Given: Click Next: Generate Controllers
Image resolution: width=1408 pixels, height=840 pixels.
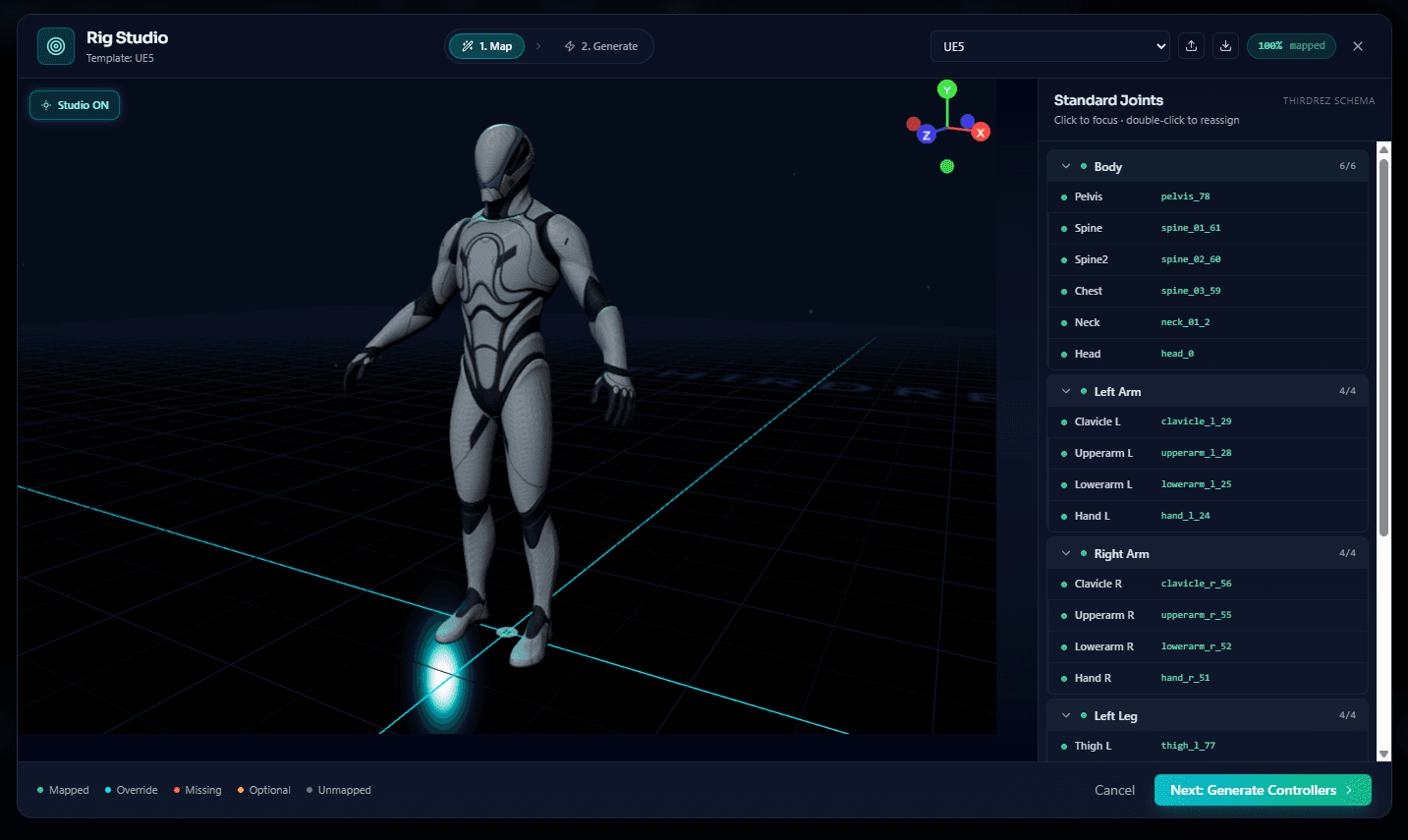Looking at the screenshot, I should [1263, 790].
